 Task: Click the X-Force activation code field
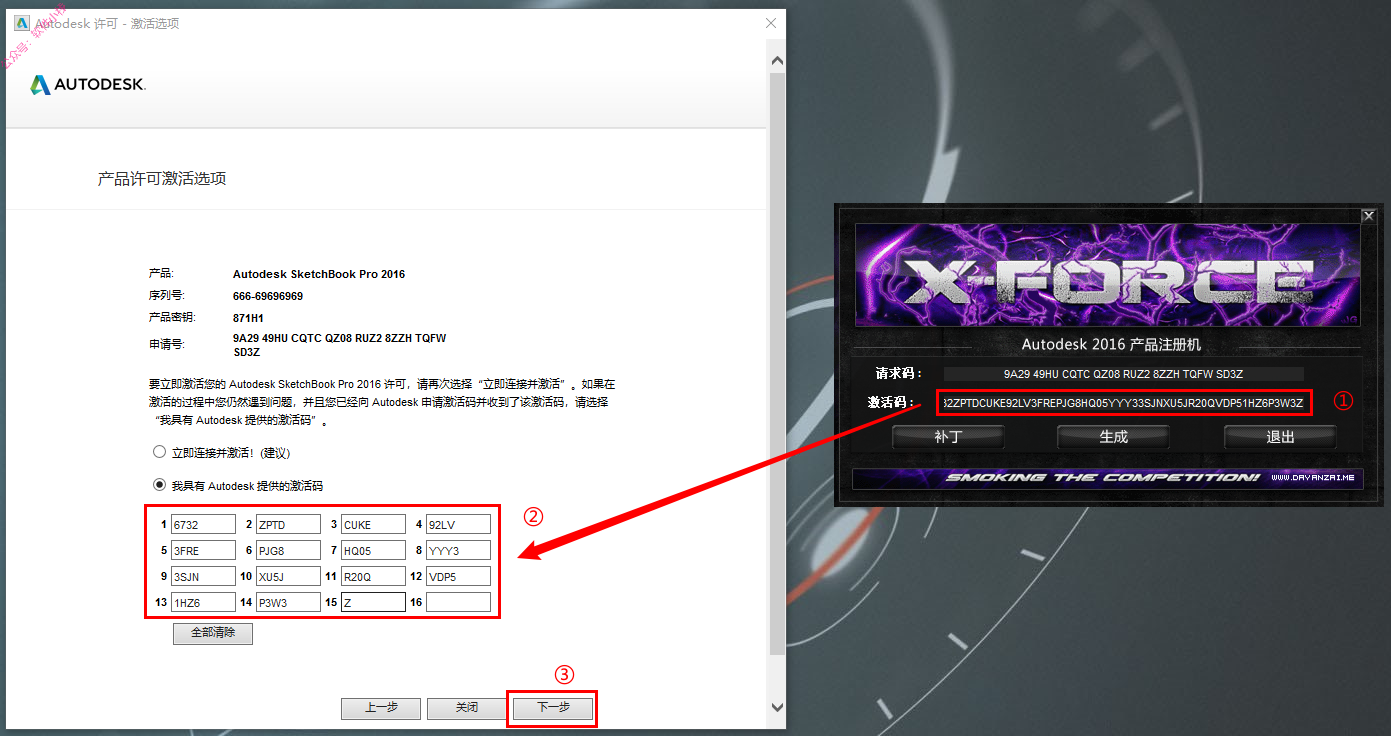tap(1123, 403)
